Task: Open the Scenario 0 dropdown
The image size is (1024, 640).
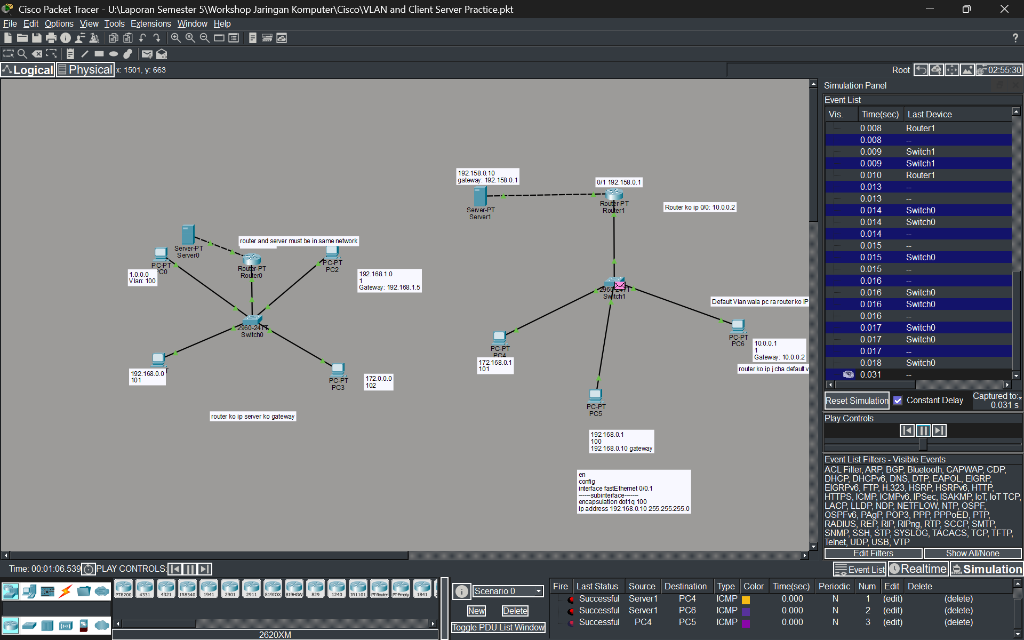Action: pyautogui.click(x=508, y=591)
